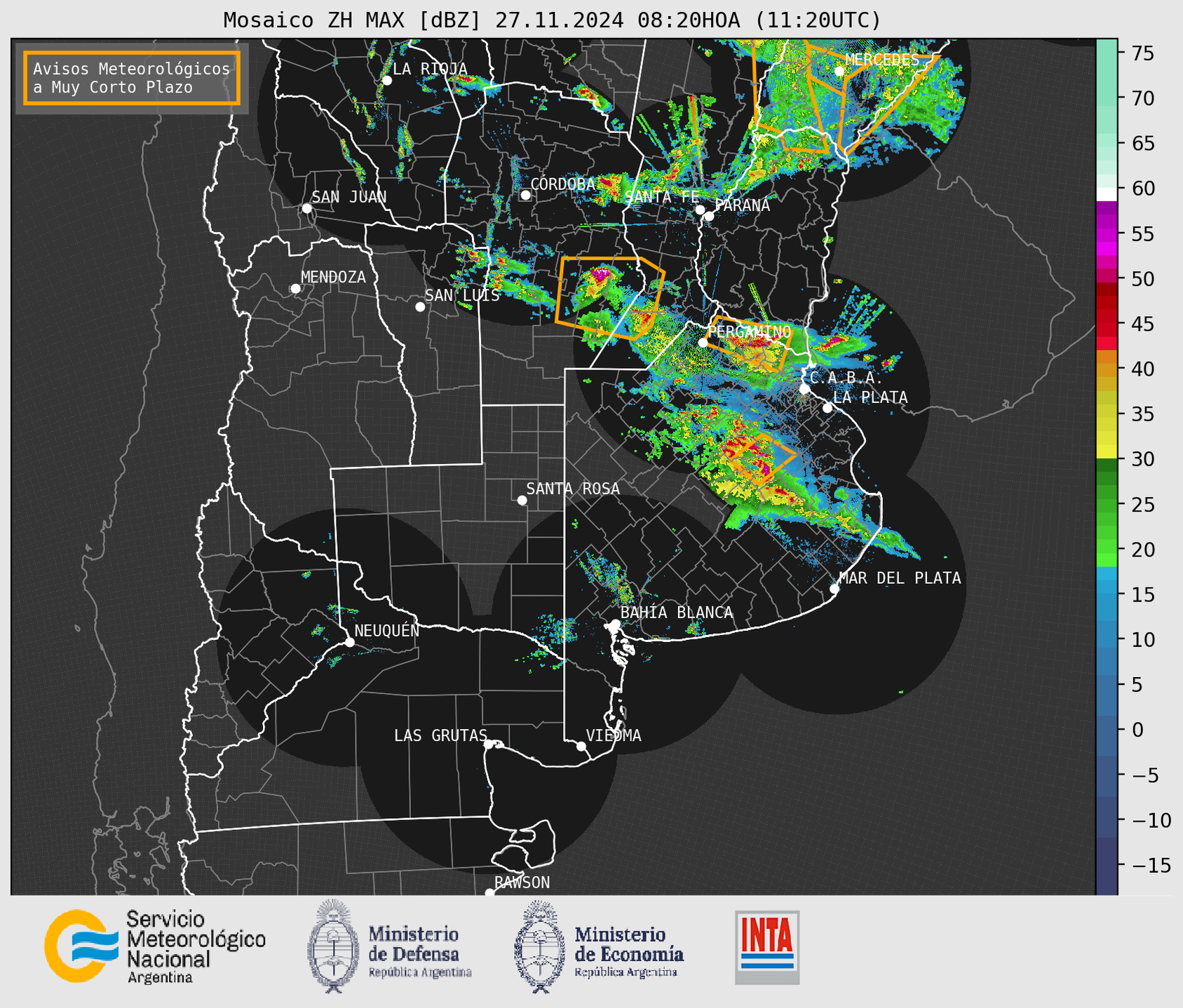
Task: Click the BAHÍA BLANCA city label
Action: coord(677,612)
